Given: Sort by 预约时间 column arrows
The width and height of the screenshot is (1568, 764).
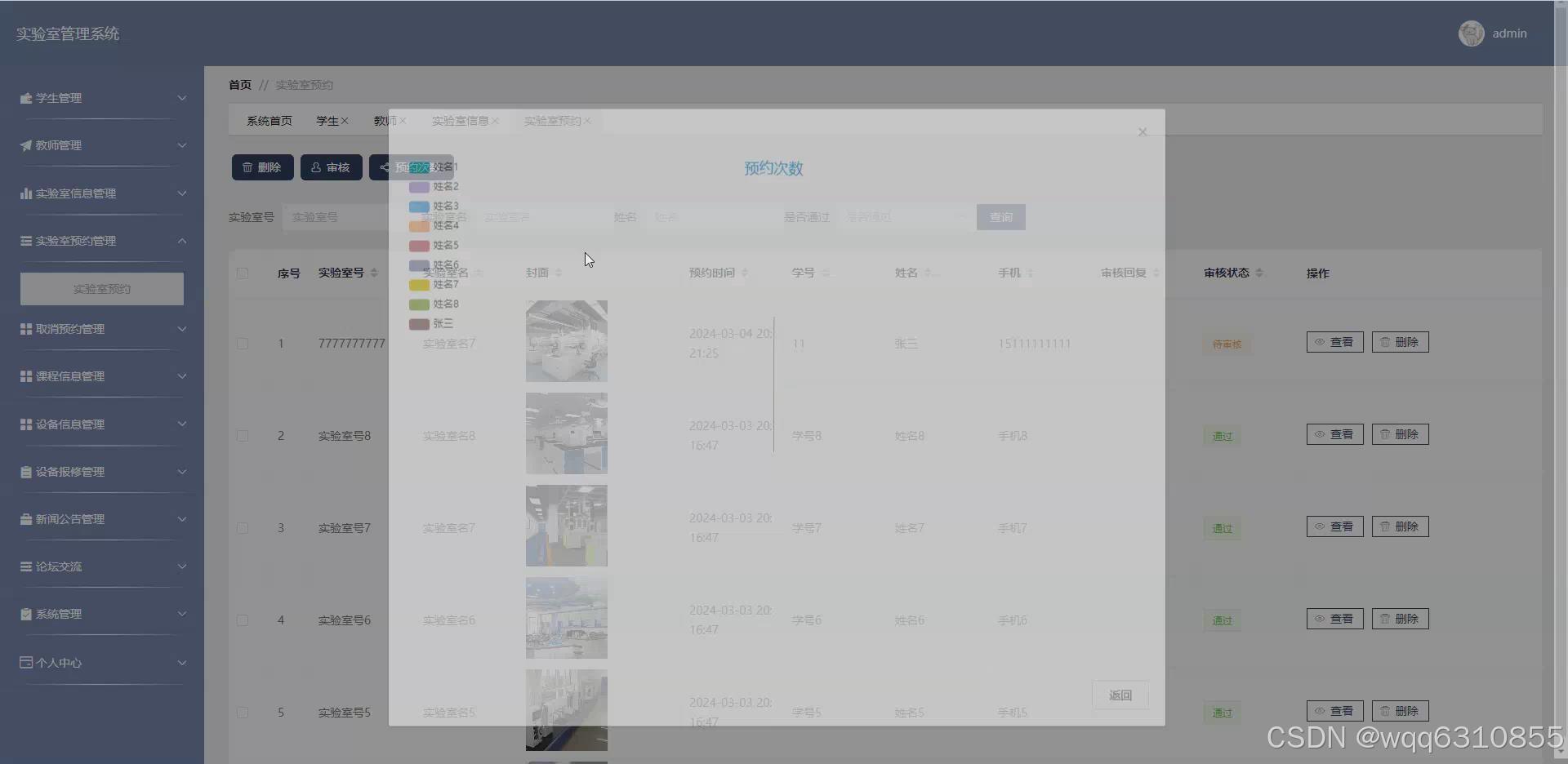Looking at the screenshot, I should pyautogui.click(x=745, y=273).
